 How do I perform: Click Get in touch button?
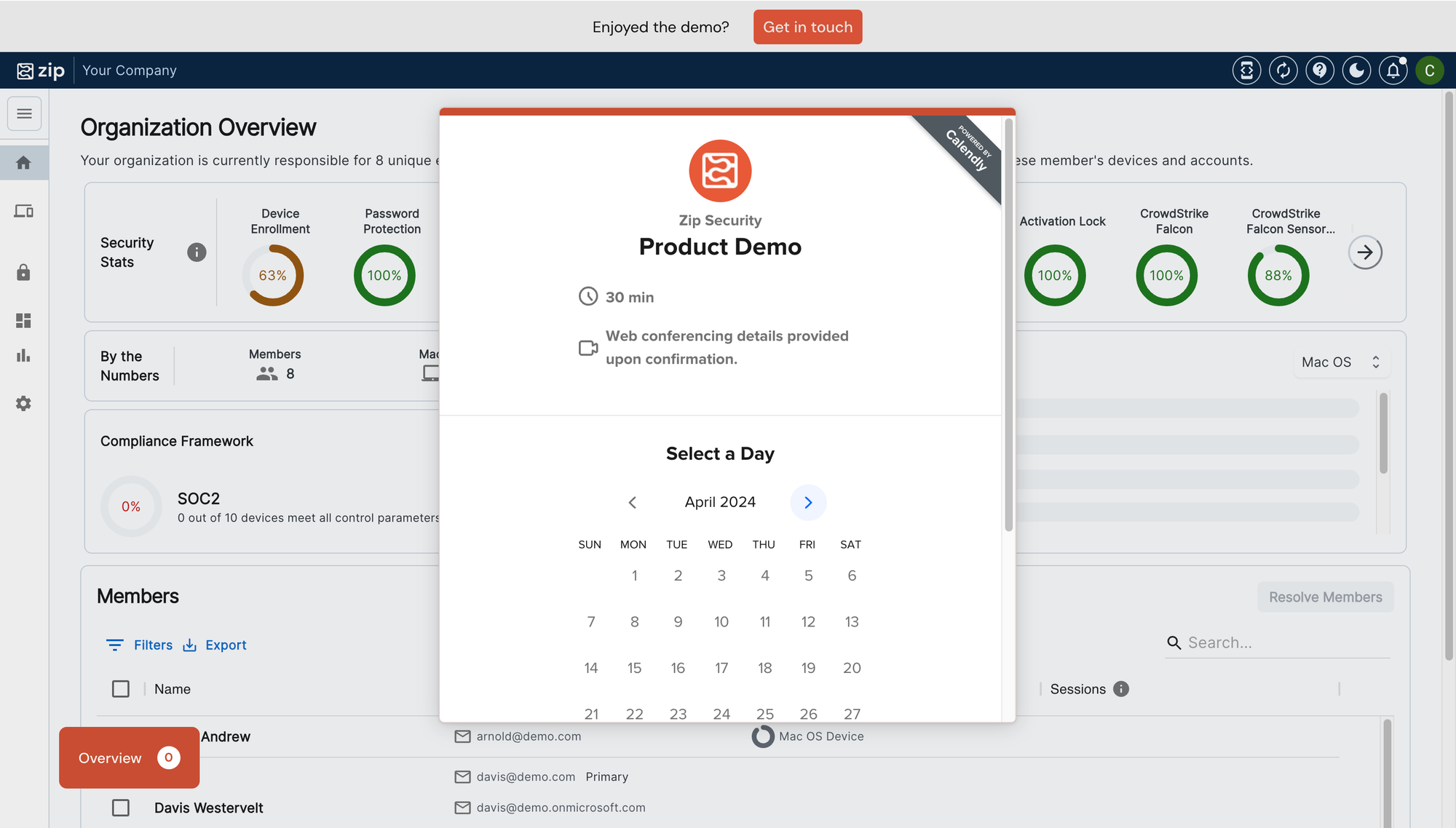point(807,27)
